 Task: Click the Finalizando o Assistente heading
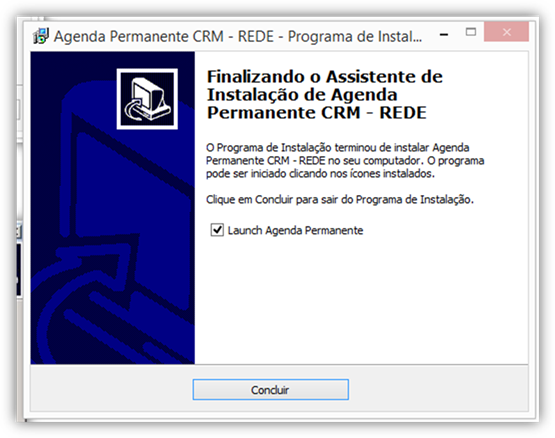[325, 95]
